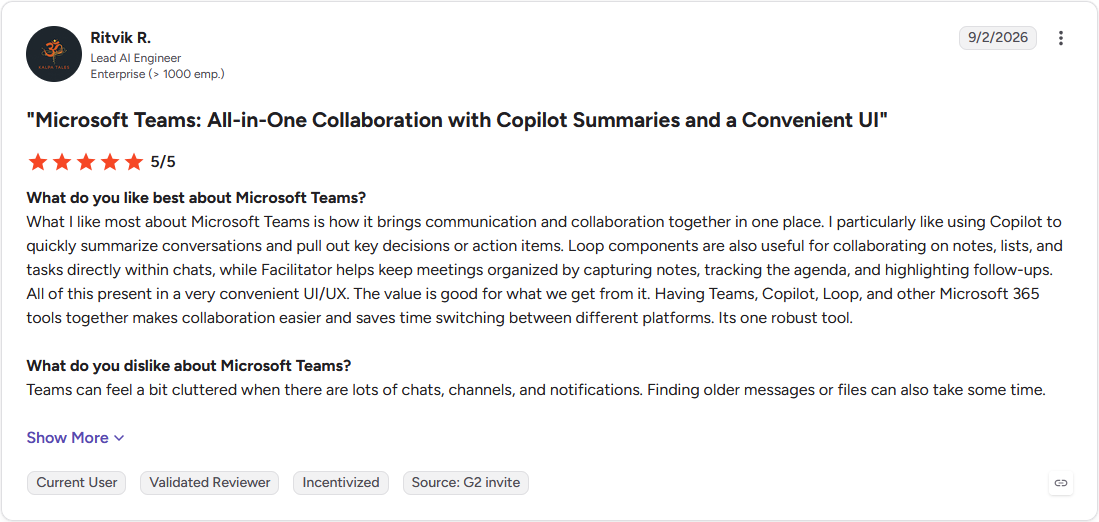The image size is (1099, 522).
Task: Select the Incentivized tag
Action: [x=341, y=483]
